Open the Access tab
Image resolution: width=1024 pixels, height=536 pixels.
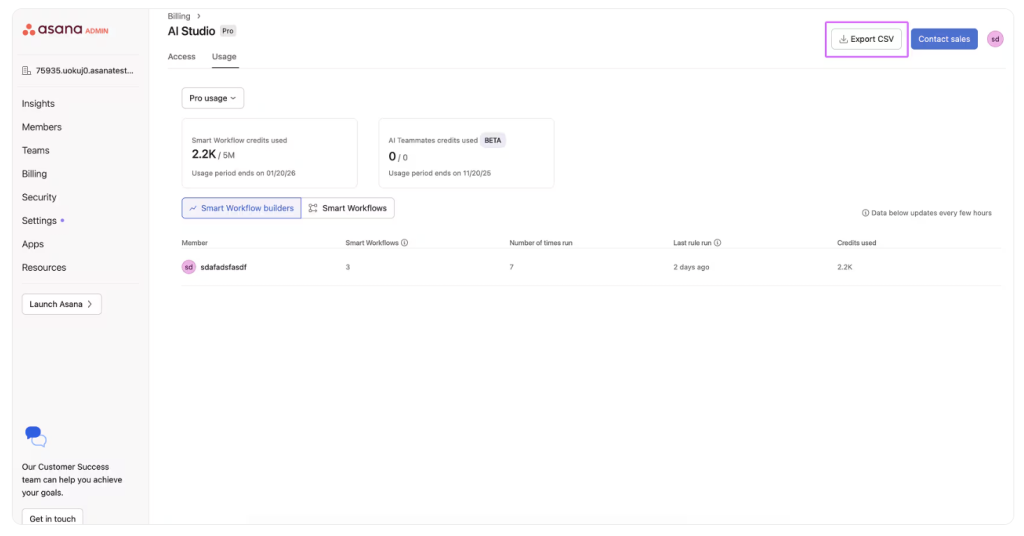point(182,57)
